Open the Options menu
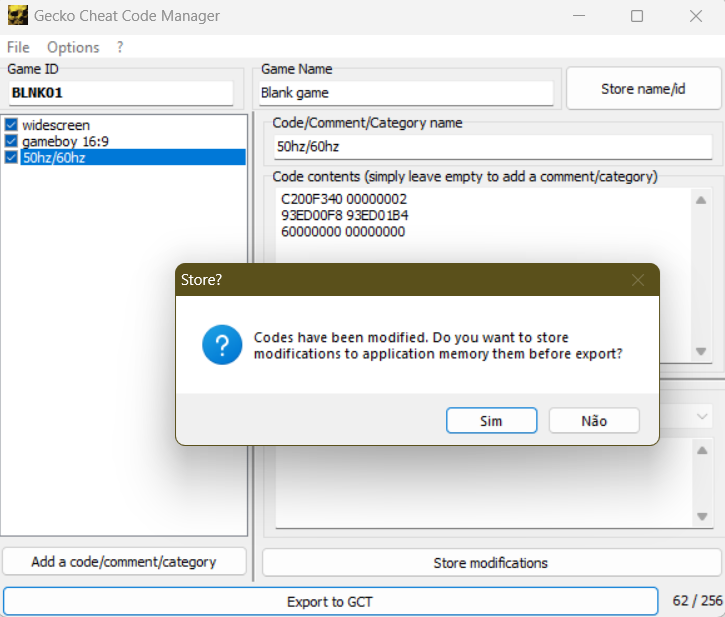Viewport: 725px width, 617px height. (x=73, y=47)
